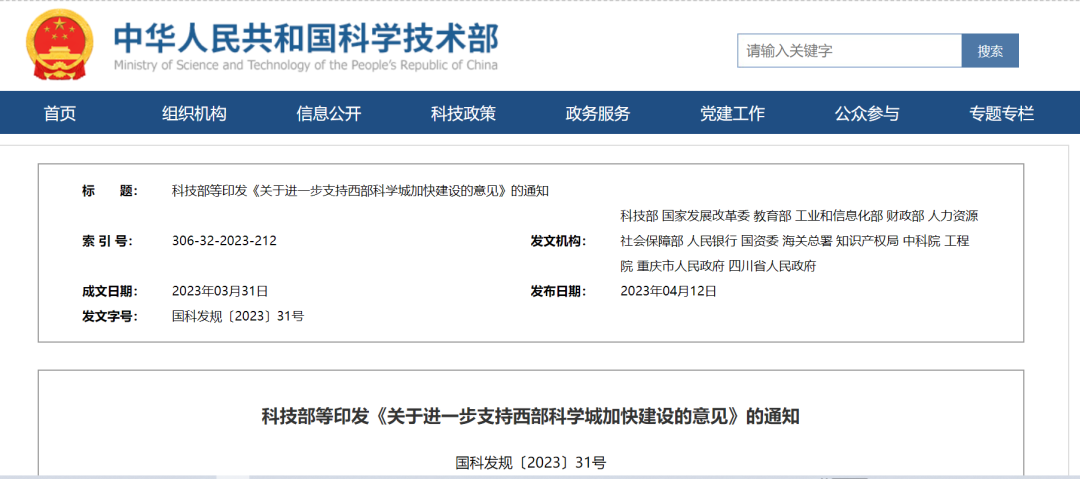Click the 索引号 label
Image resolution: width=1080 pixels, height=479 pixels.
pos(107,241)
